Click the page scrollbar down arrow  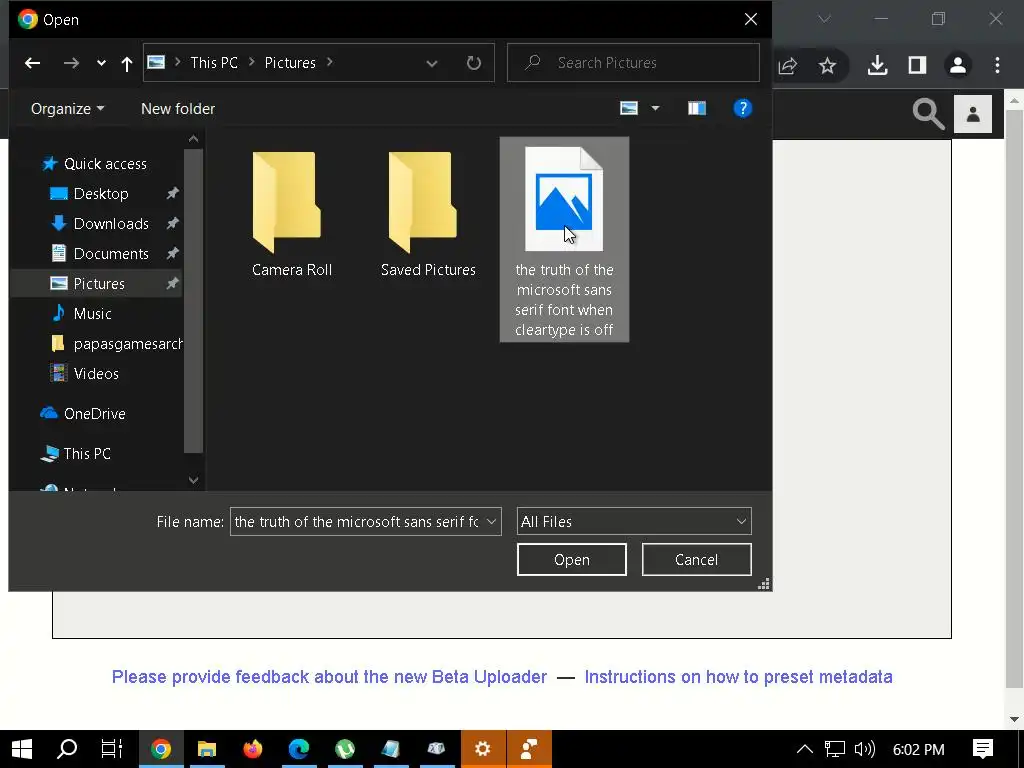pyautogui.click(x=1014, y=719)
